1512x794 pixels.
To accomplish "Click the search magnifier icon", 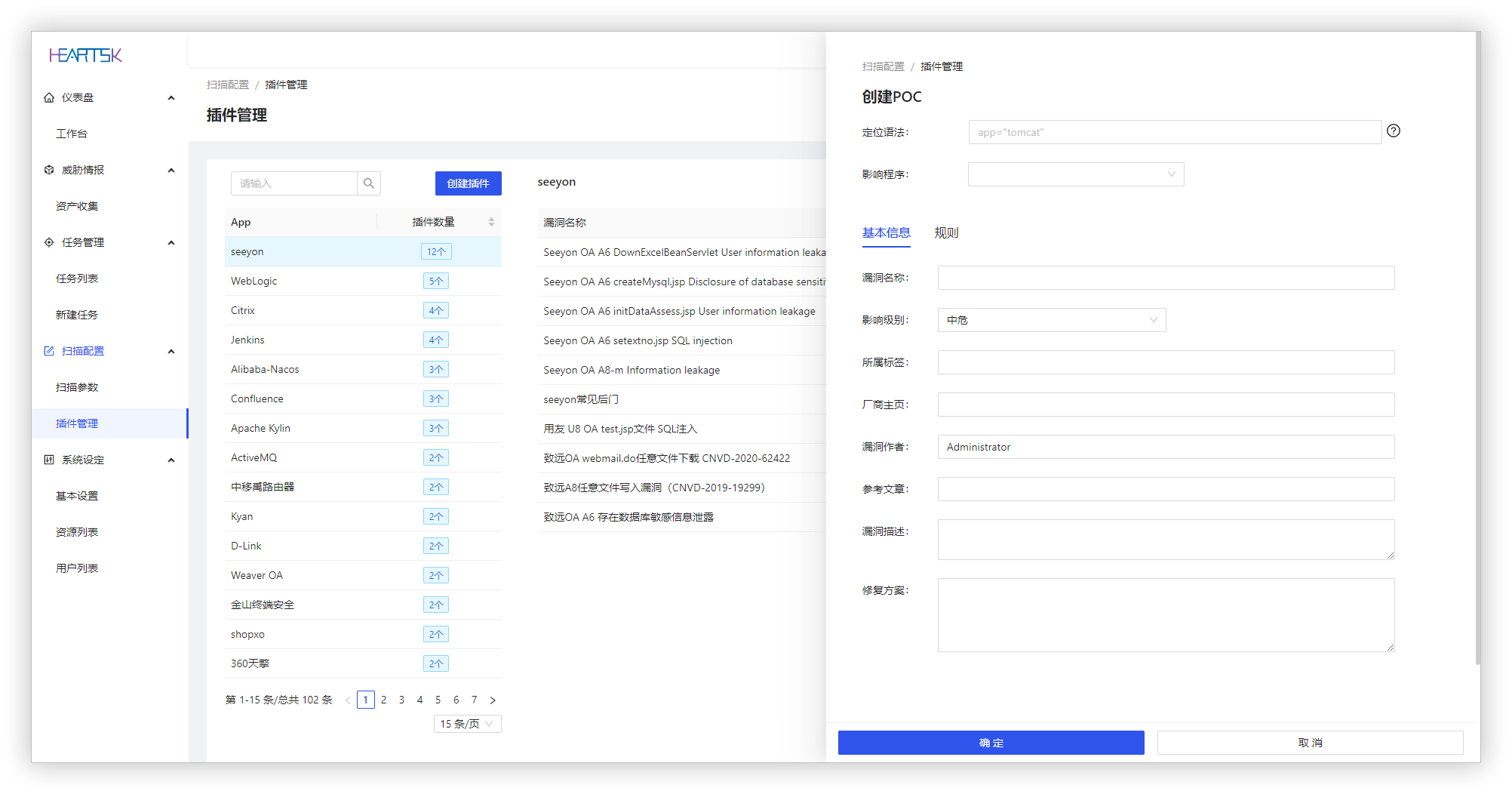I will [x=369, y=183].
